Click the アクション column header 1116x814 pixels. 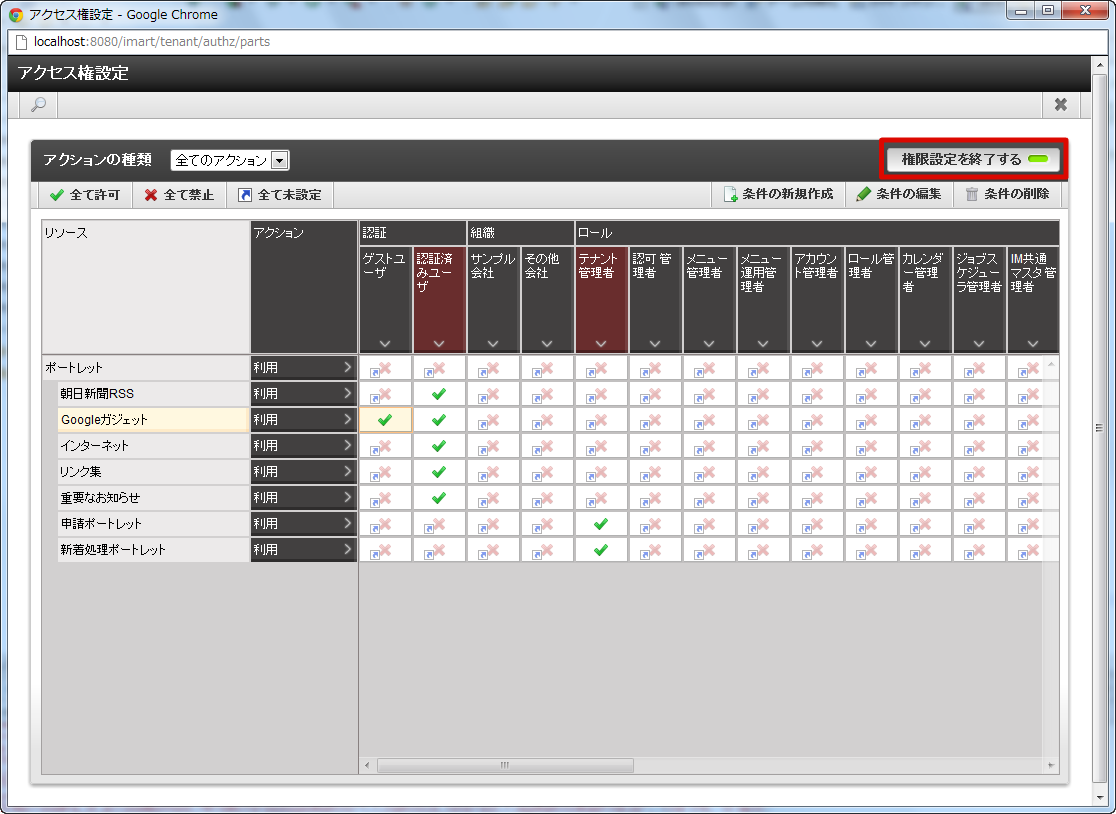coord(304,287)
